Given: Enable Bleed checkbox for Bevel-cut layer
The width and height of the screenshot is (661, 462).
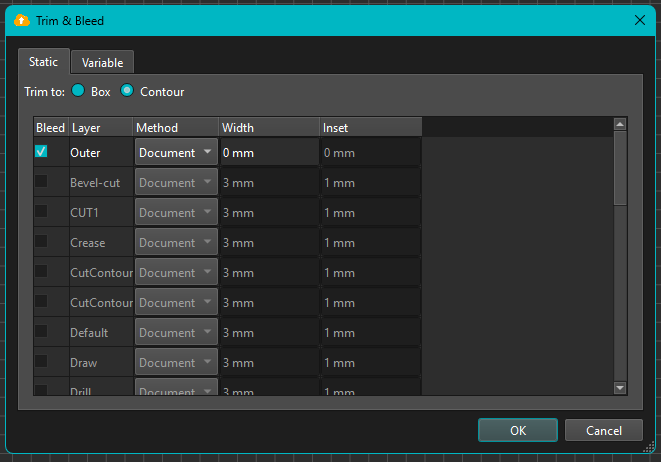Looking at the screenshot, I should (x=41, y=182).
